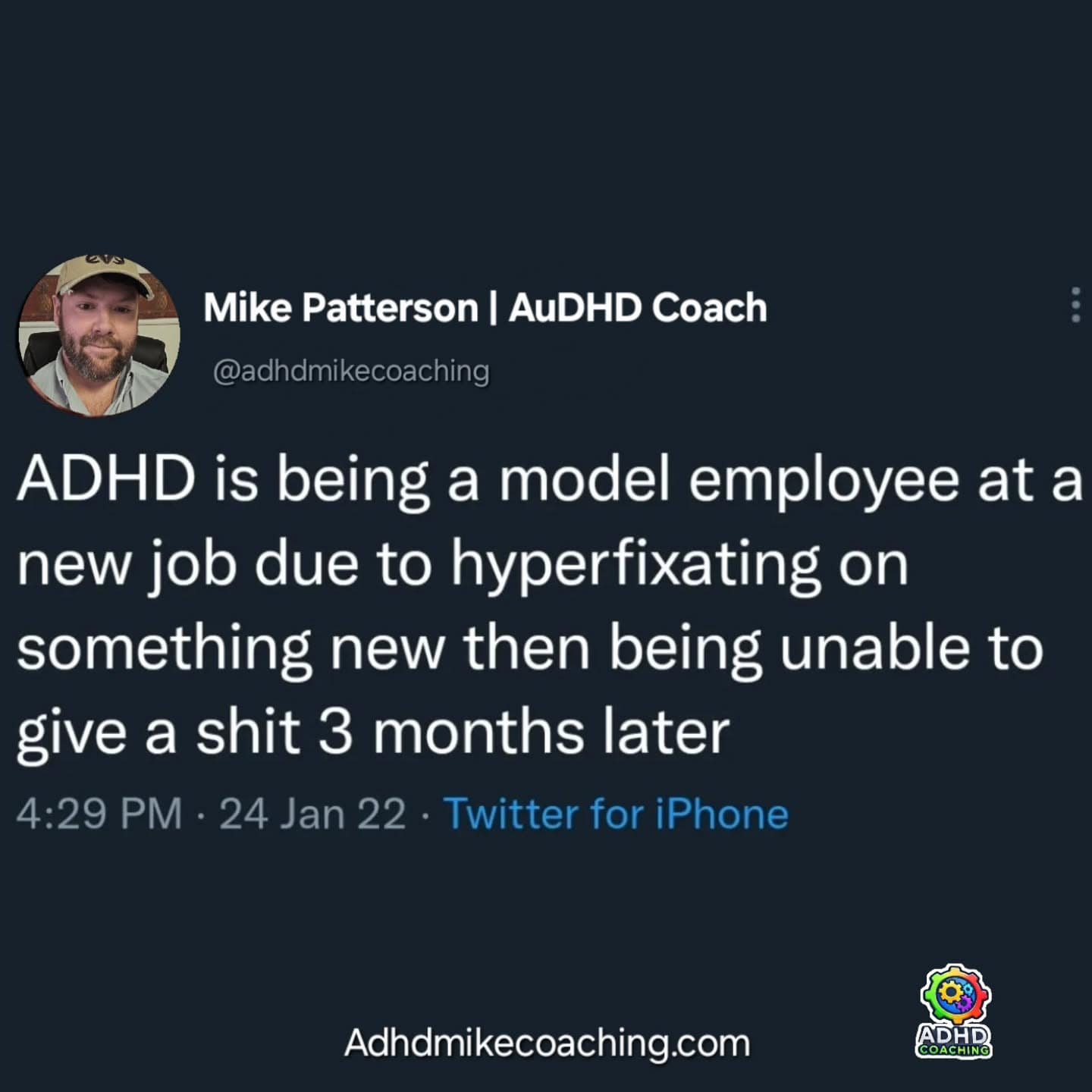Click the 24 Jan 22 date

(312, 814)
